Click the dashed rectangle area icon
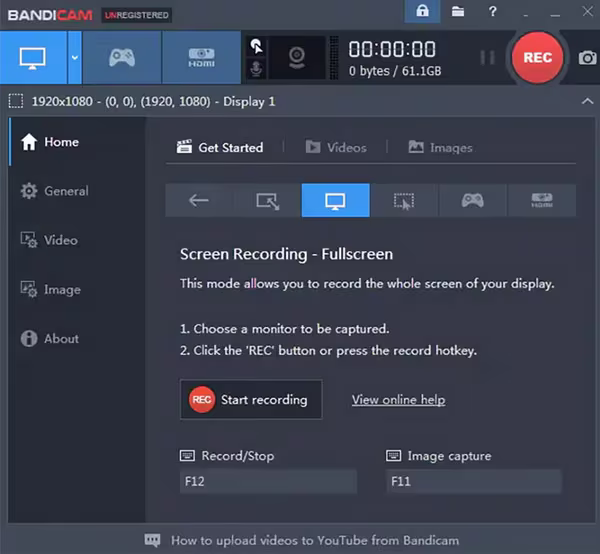The width and height of the screenshot is (600, 554). pos(16,101)
